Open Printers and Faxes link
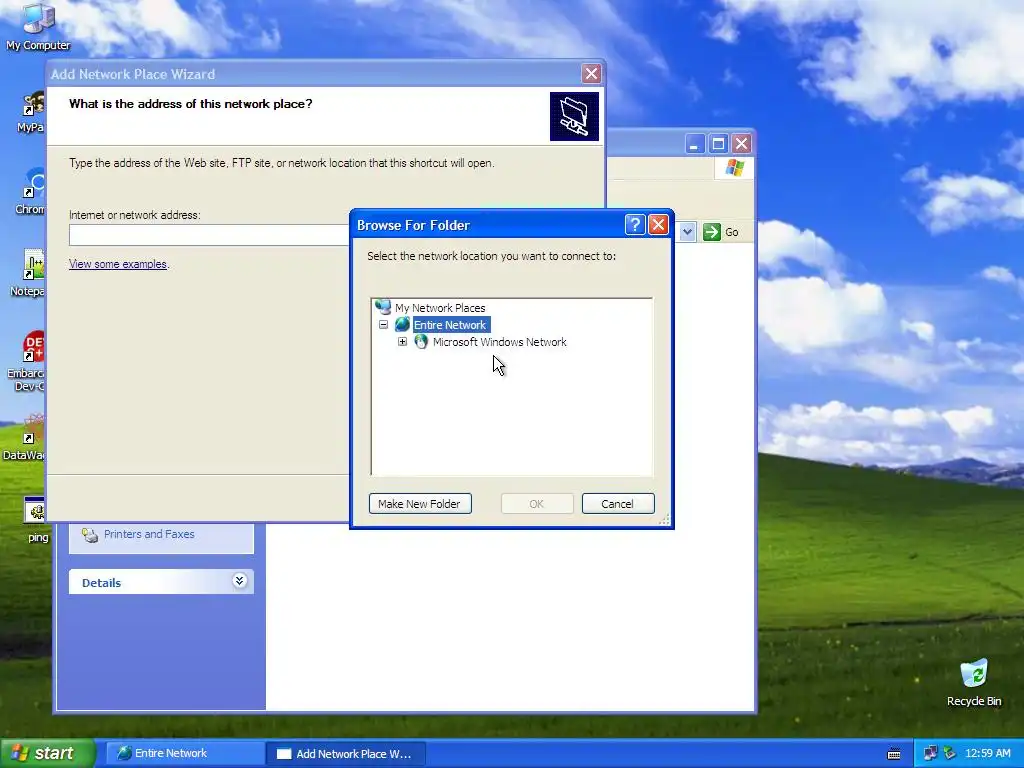Viewport: 1024px width, 768px height. [x=149, y=534]
